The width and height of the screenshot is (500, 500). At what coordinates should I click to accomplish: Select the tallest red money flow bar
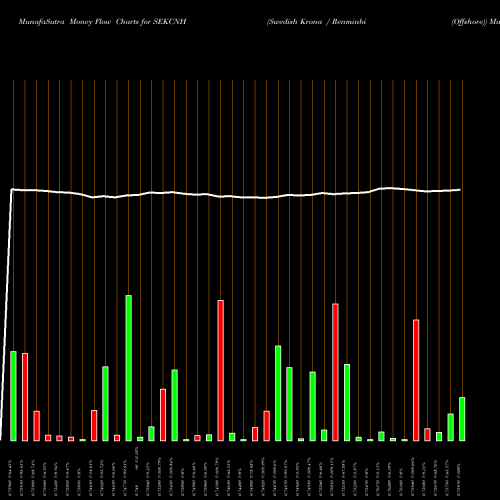221,371
